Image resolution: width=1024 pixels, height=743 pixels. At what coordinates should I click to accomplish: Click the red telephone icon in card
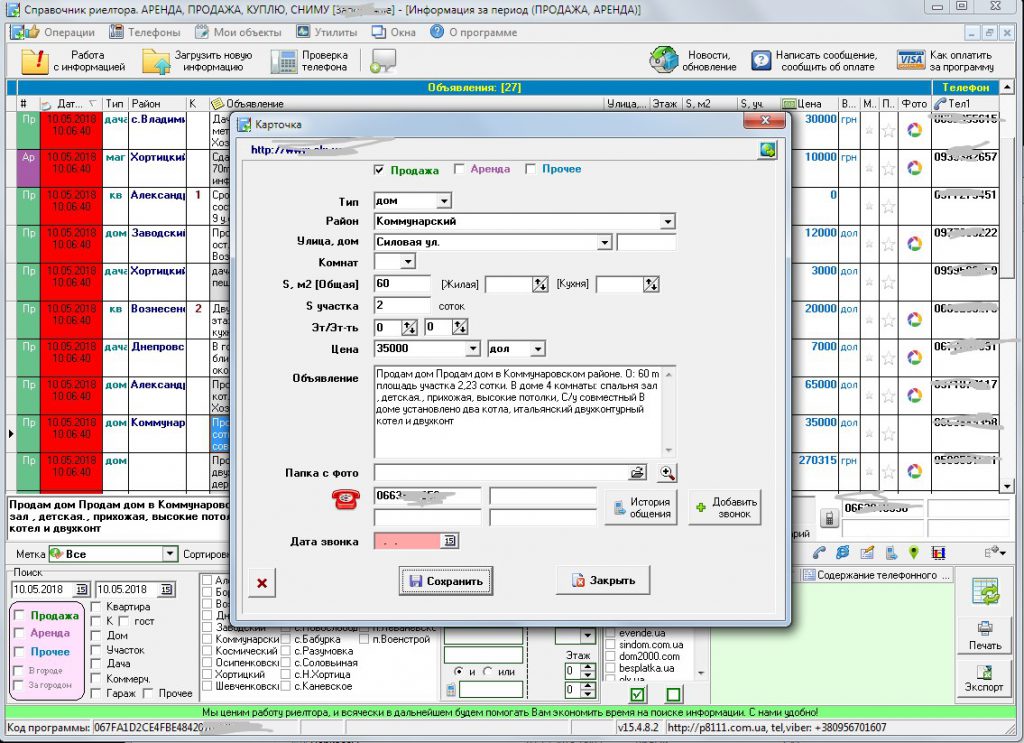pyautogui.click(x=345, y=499)
